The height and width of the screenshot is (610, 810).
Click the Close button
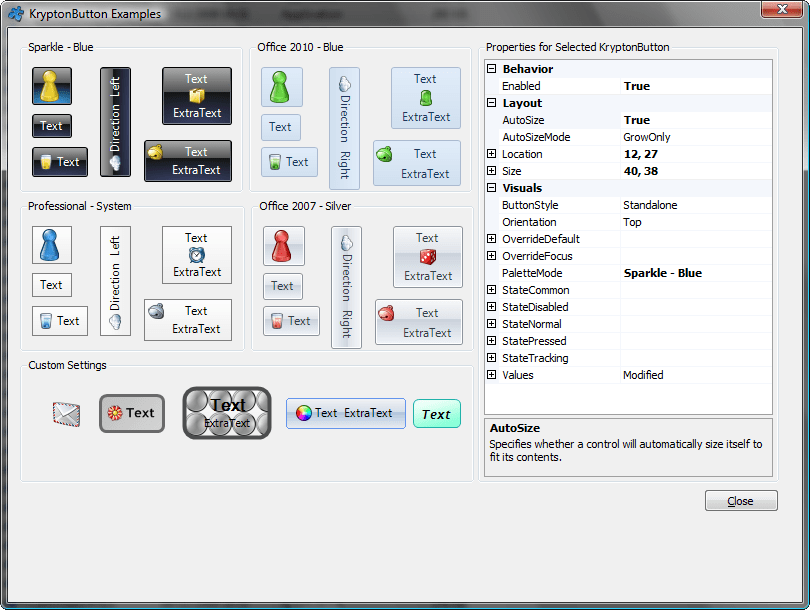point(741,500)
